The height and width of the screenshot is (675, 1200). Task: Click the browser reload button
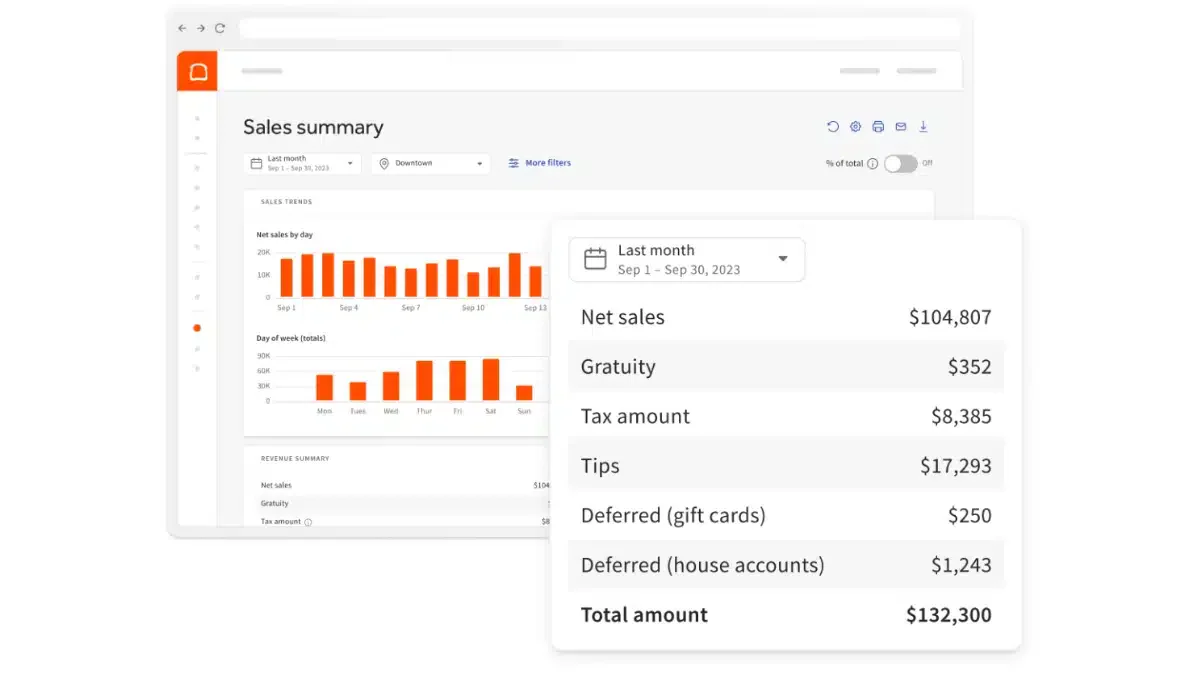220,28
